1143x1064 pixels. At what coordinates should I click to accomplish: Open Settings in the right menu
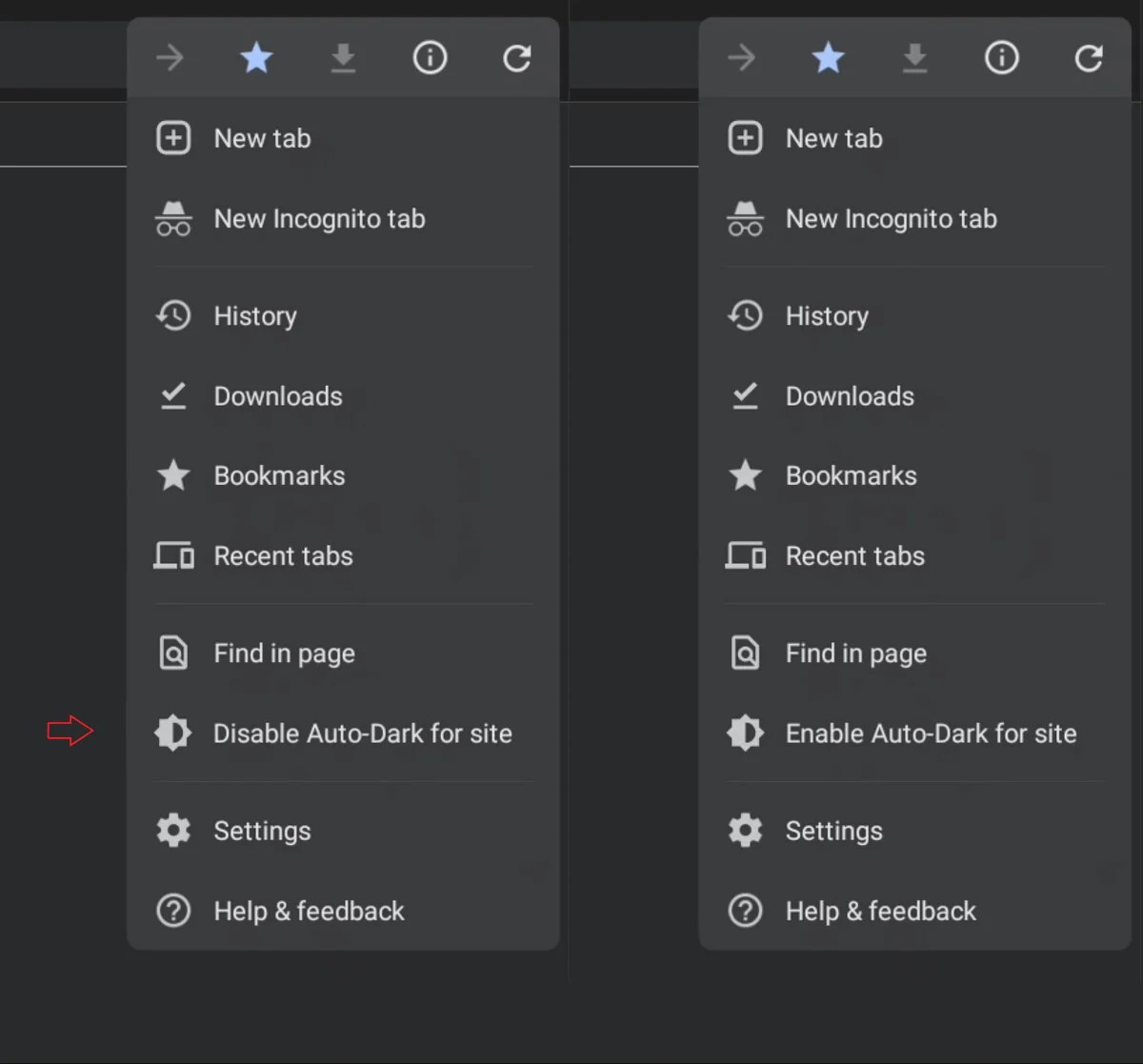click(914, 831)
